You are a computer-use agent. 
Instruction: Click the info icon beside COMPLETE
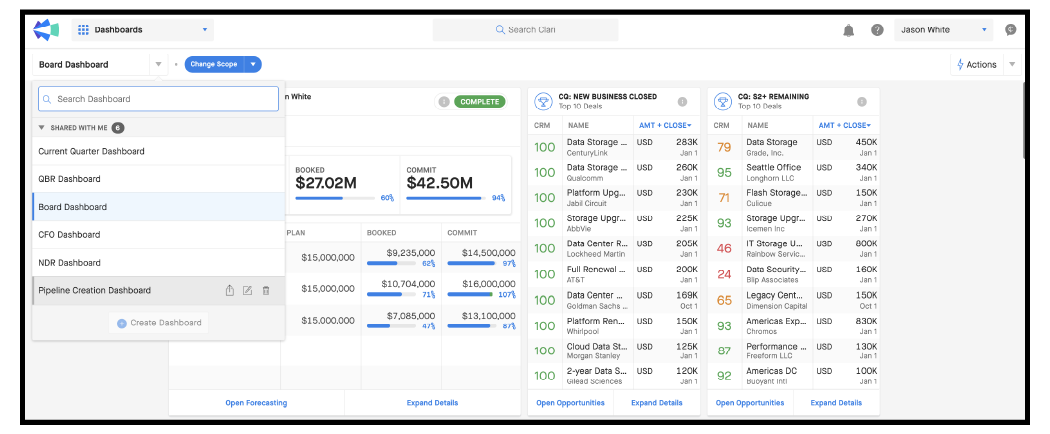coord(443,102)
